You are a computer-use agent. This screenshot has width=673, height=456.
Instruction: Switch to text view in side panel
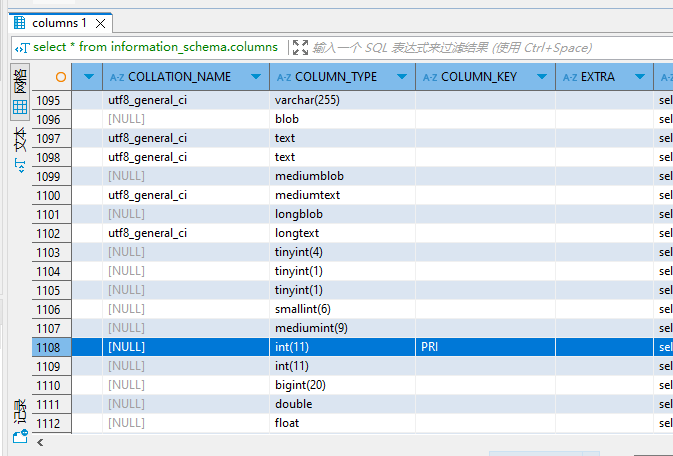pyautogui.click(x=20, y=150)
